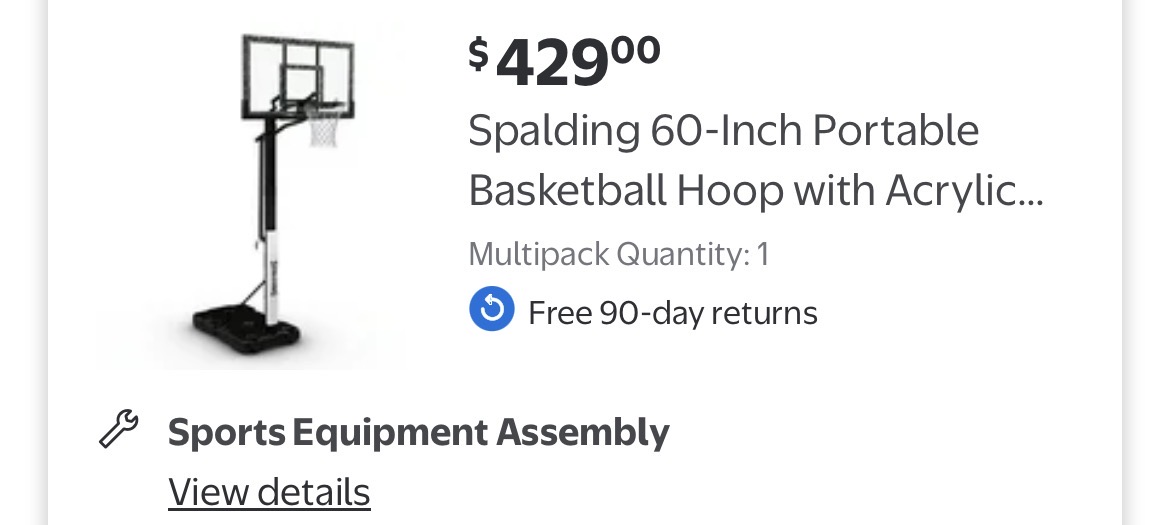Open View details for assembly service
This screenshot has height=525, width=1170.
[269, 492]
